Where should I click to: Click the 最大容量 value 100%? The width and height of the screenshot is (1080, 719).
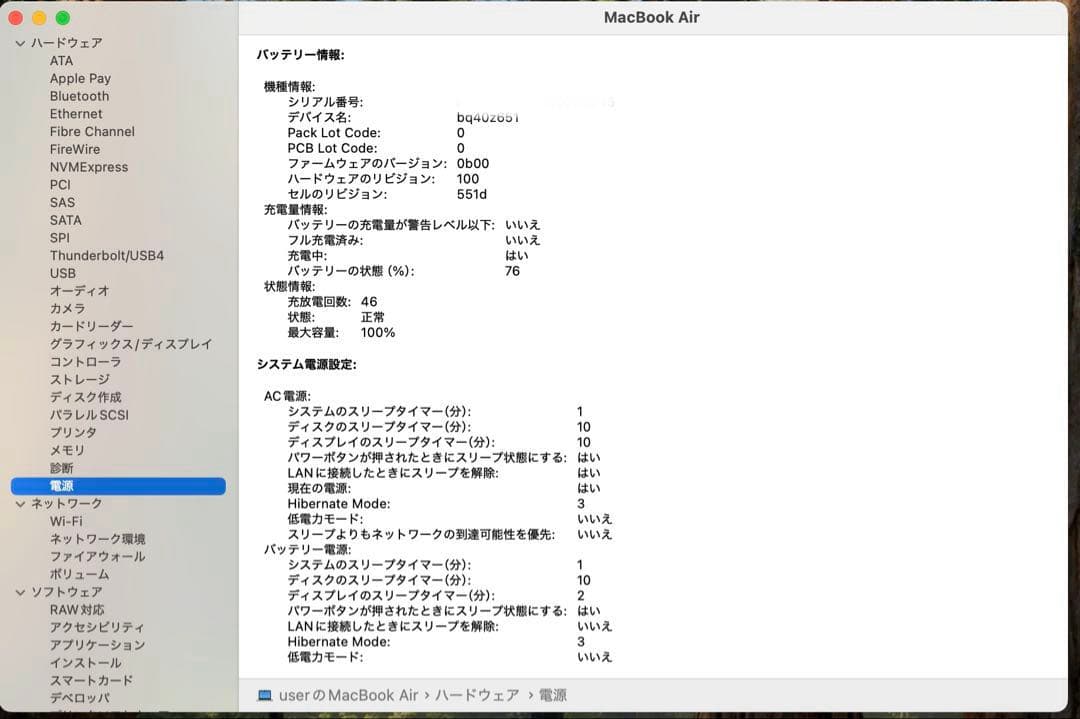(378, 333)
